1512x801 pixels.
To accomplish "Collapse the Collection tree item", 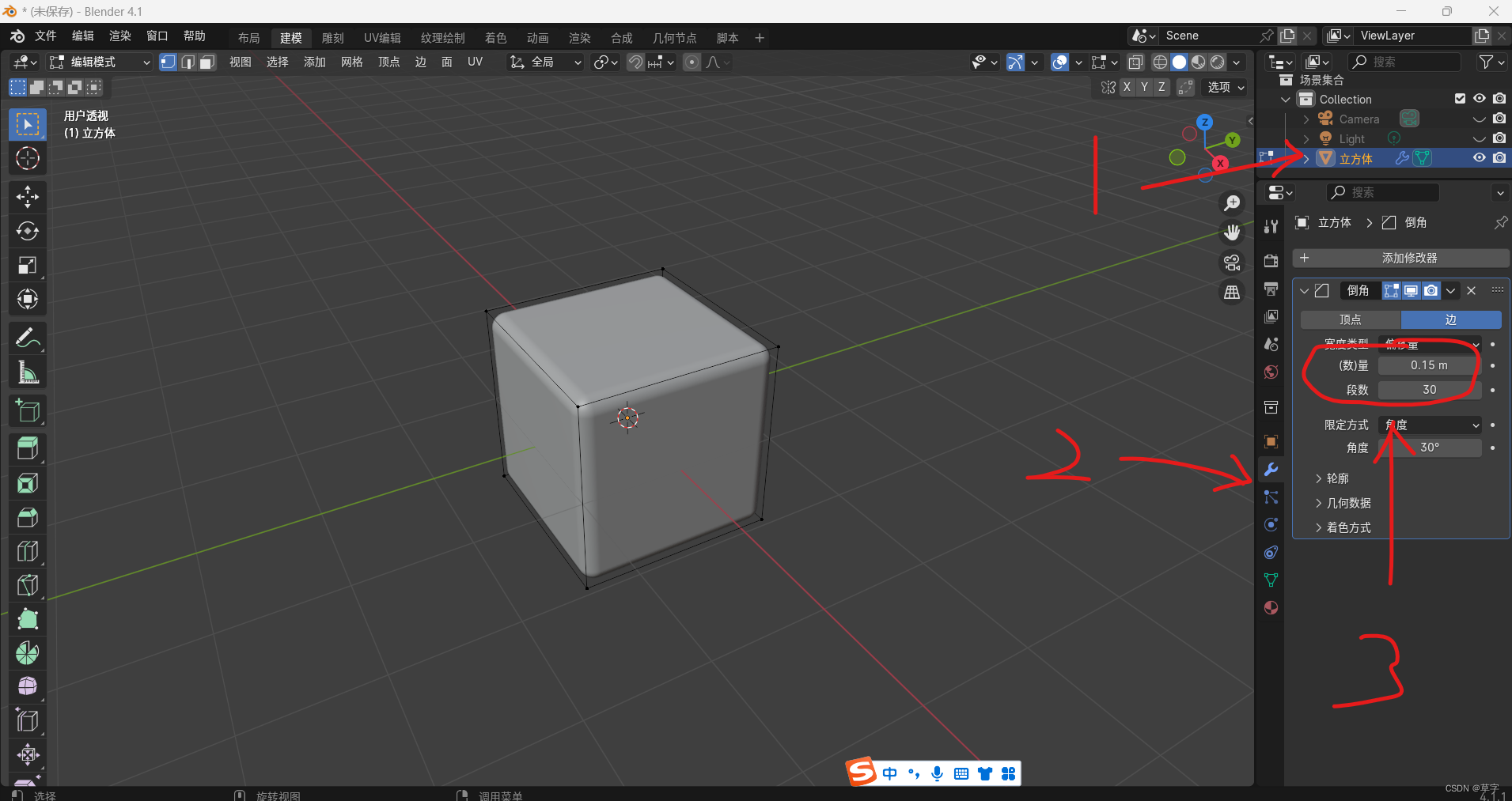I will (1286, 99).
